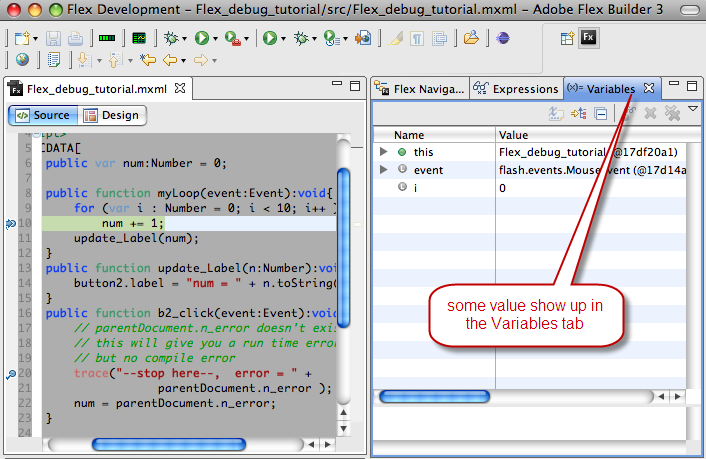Click the green Run button in toolbar
This screenshot has width=706, height=459.
tap(201, 38)
